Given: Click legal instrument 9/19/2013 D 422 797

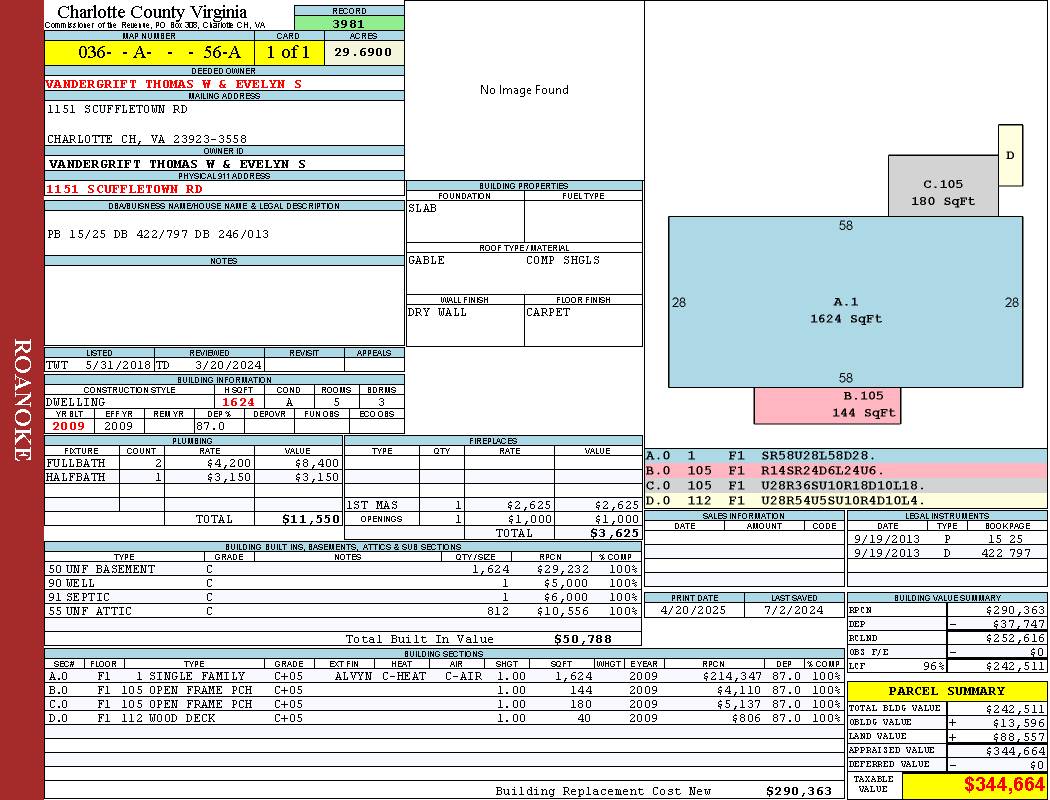Looking at the screenshot, I should pos(947,553).
